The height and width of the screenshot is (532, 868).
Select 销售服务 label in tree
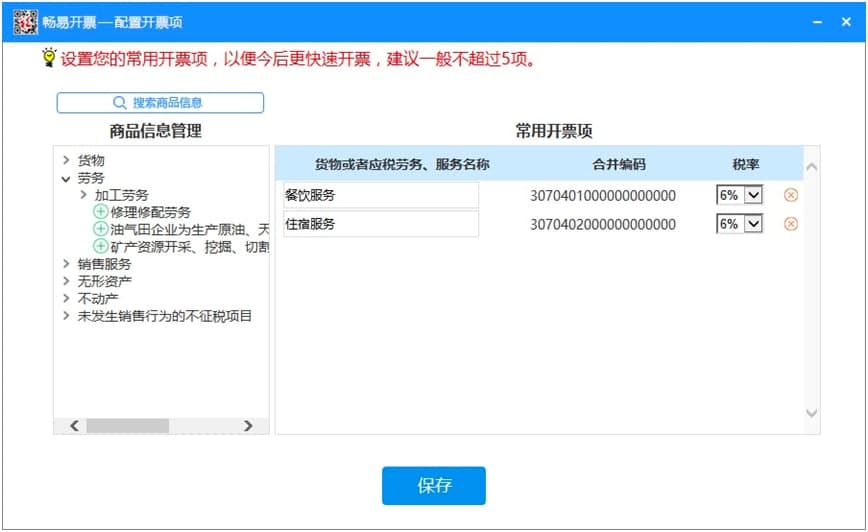point(105,264)
